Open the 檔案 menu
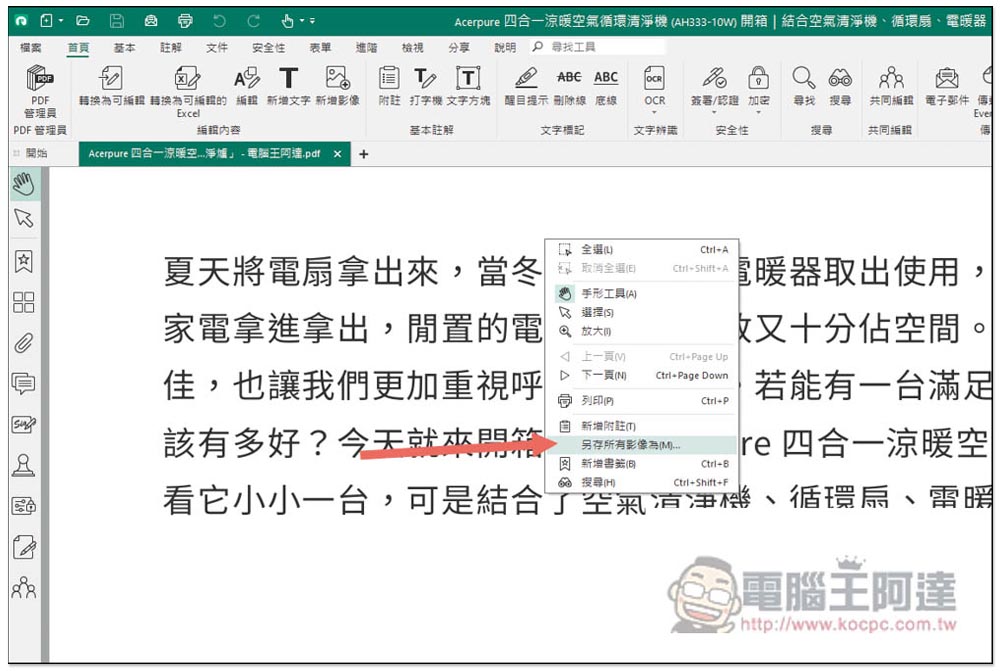 click(x=30, y=48)
